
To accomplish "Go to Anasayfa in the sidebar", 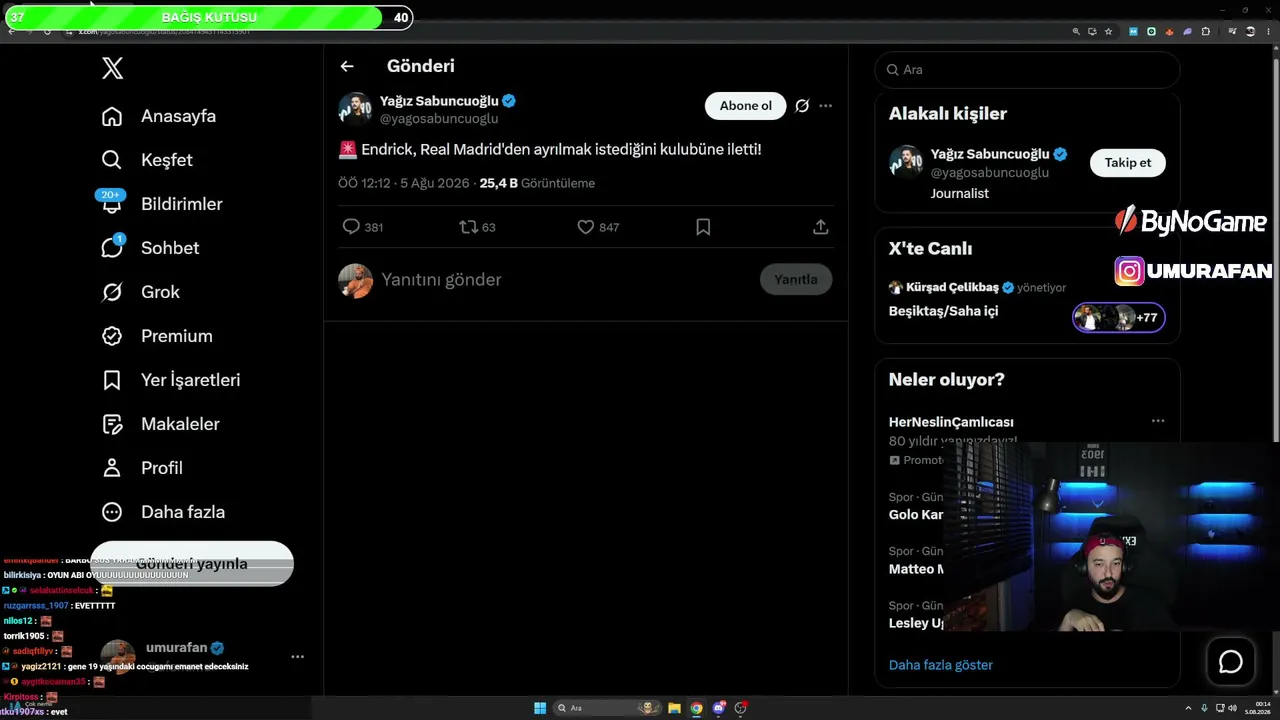I will tap(159, 116).
